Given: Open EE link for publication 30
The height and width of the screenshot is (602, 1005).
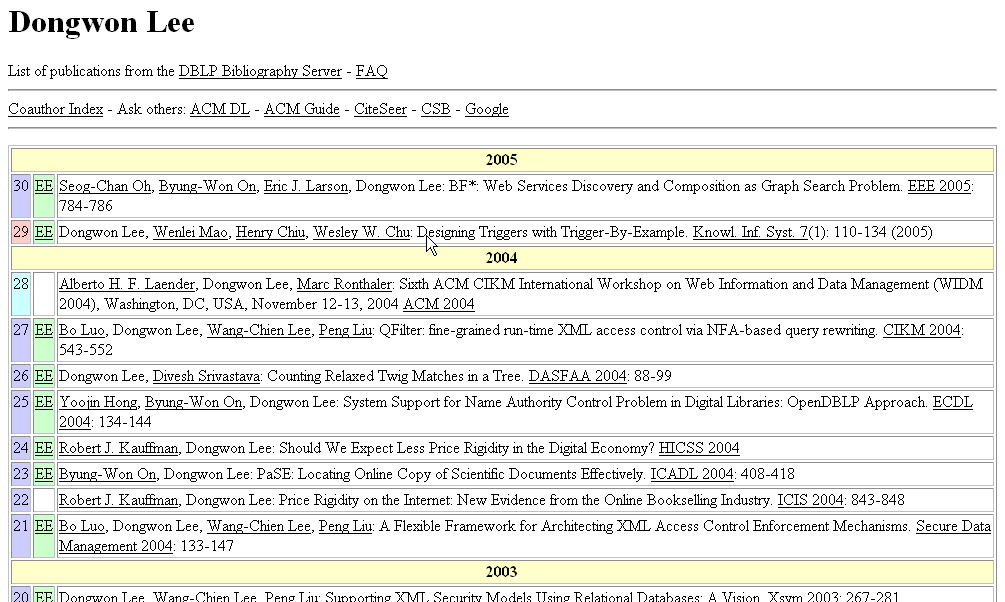Looking at the screenshot, I should point(43,186).
